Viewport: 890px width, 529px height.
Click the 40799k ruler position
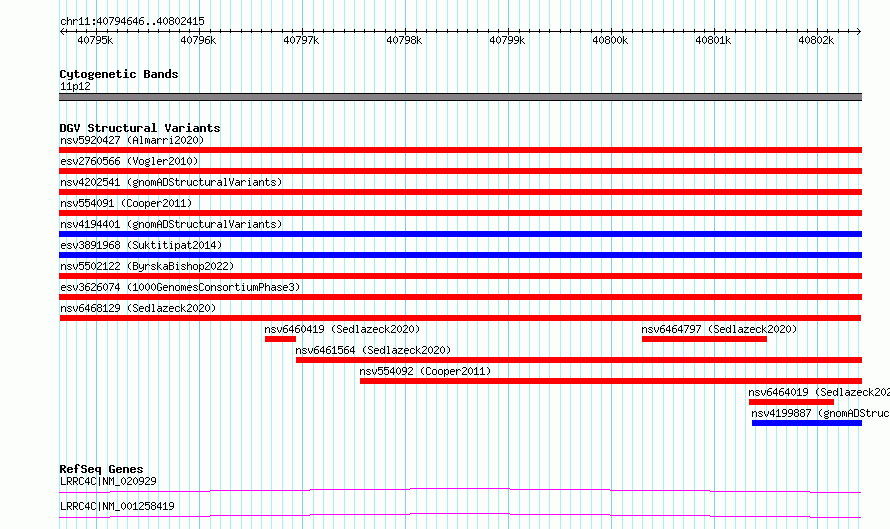click(x=507, y=40)
